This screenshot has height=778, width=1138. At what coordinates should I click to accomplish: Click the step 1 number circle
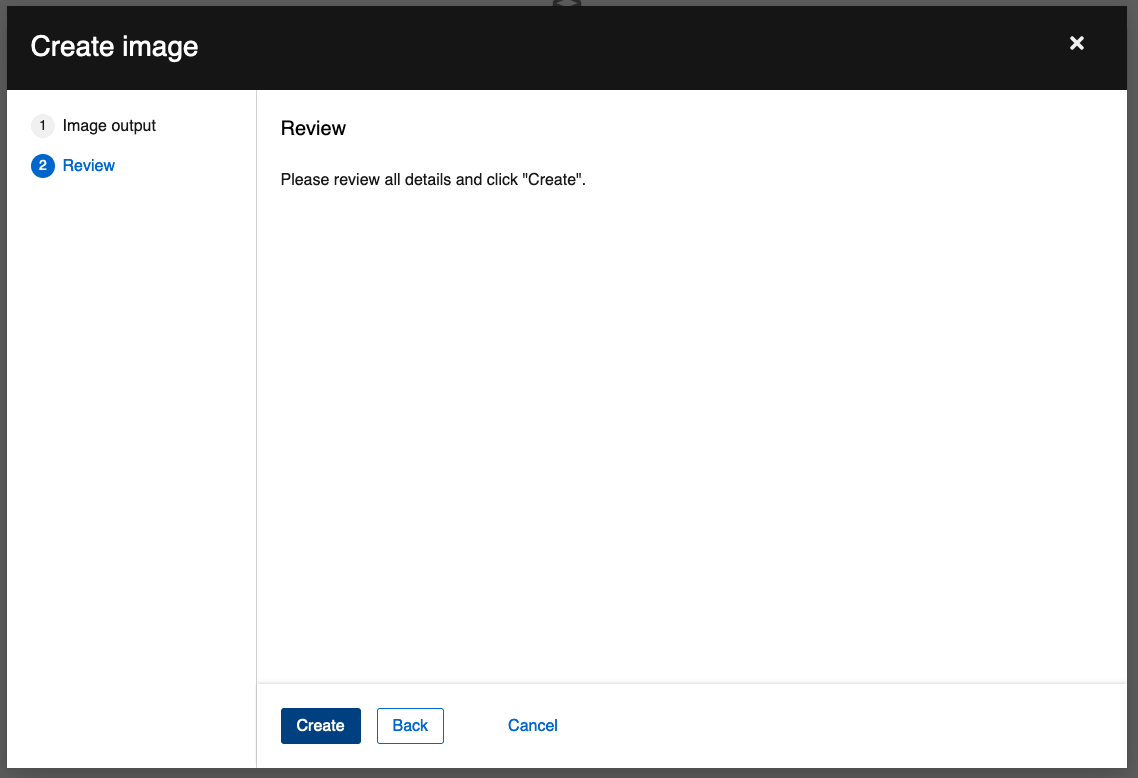click(42, 126)
